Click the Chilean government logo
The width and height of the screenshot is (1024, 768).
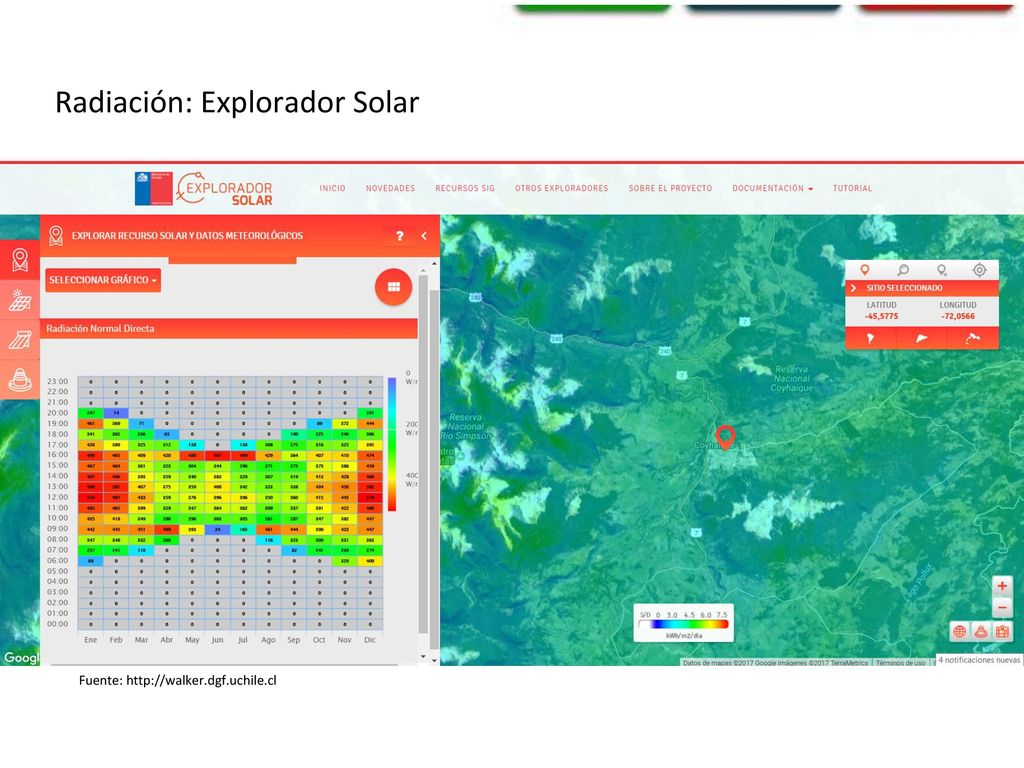[153, 189]
